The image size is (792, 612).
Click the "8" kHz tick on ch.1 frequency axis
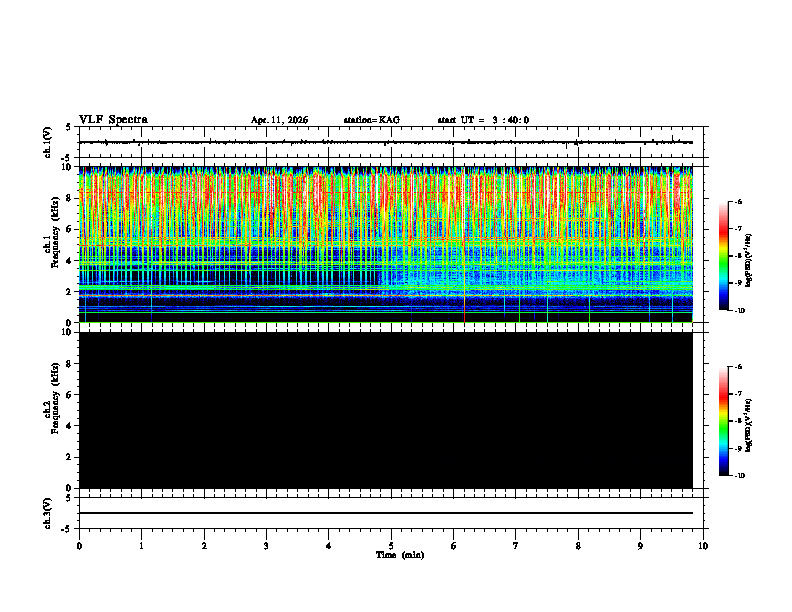point(70,198)
